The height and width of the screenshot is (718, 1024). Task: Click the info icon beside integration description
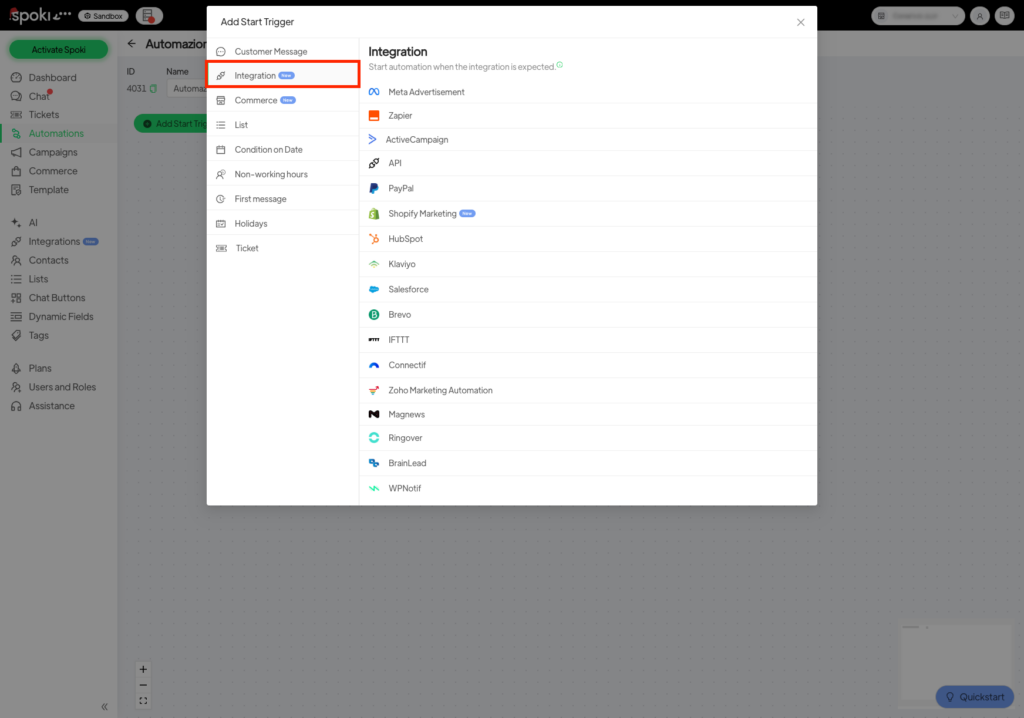560,65
